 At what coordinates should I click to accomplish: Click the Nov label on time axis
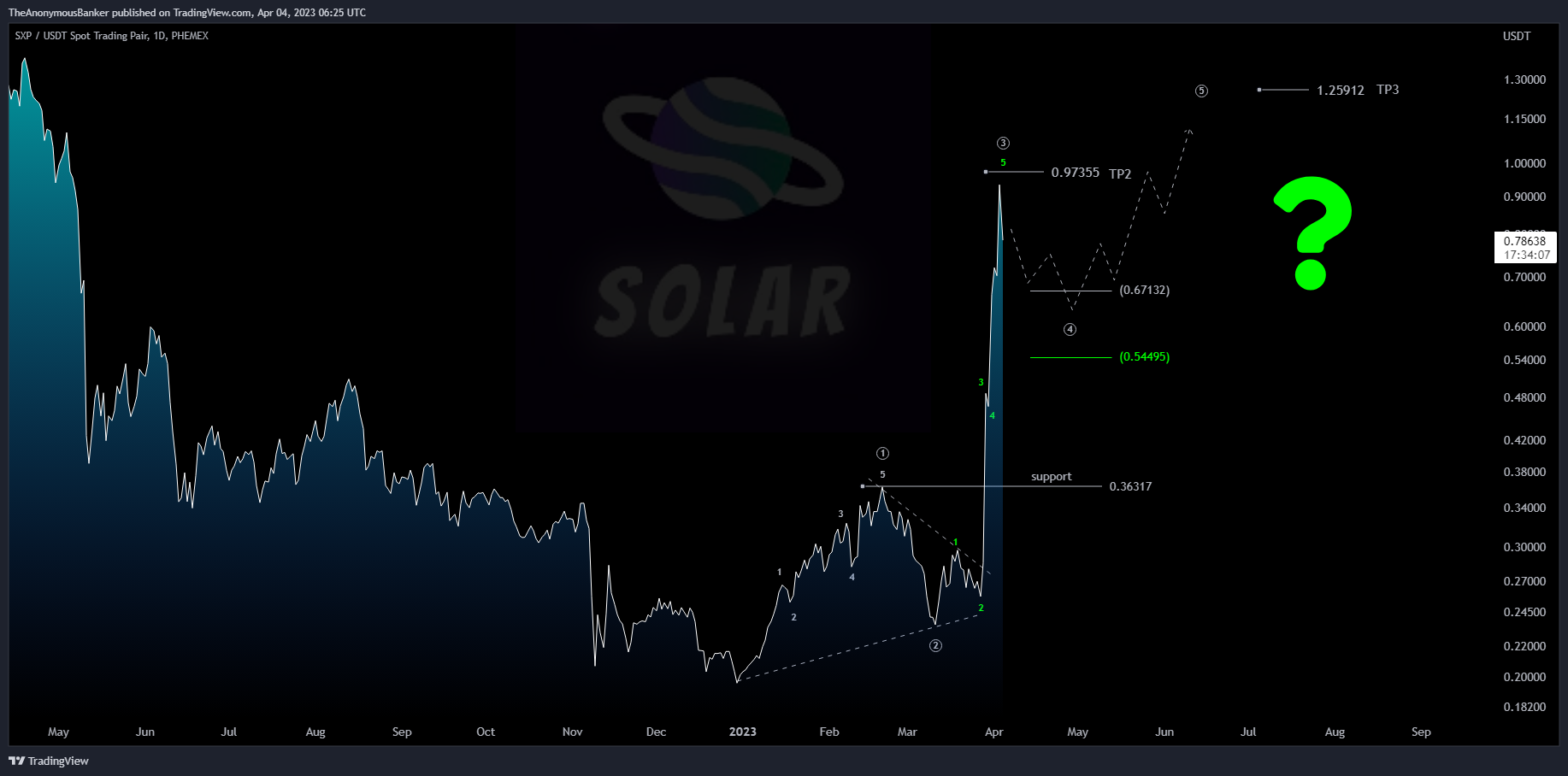pos(573,732)
